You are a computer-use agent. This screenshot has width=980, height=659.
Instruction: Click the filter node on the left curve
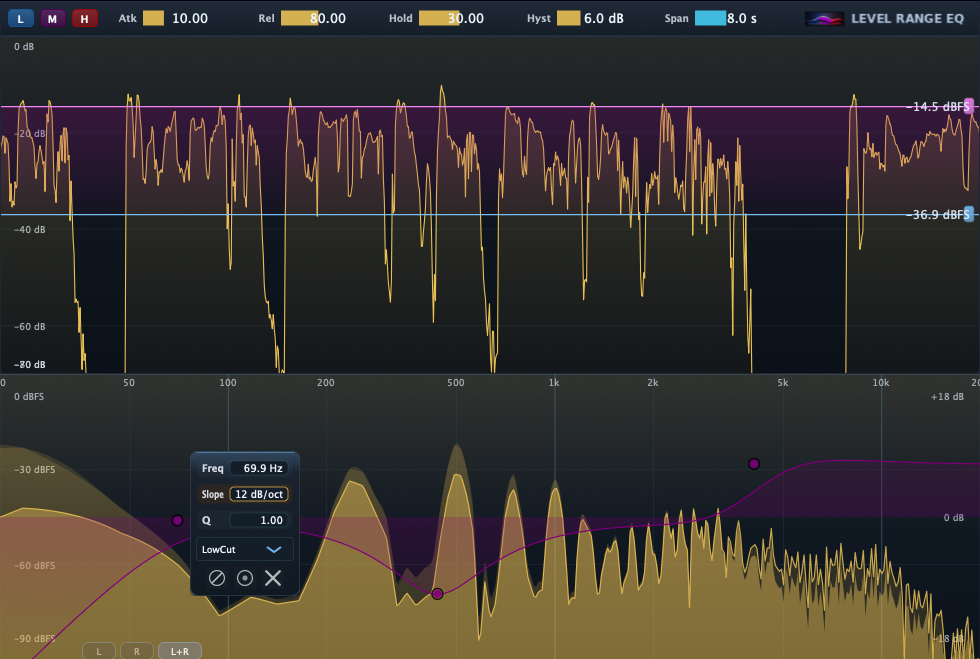177,520
